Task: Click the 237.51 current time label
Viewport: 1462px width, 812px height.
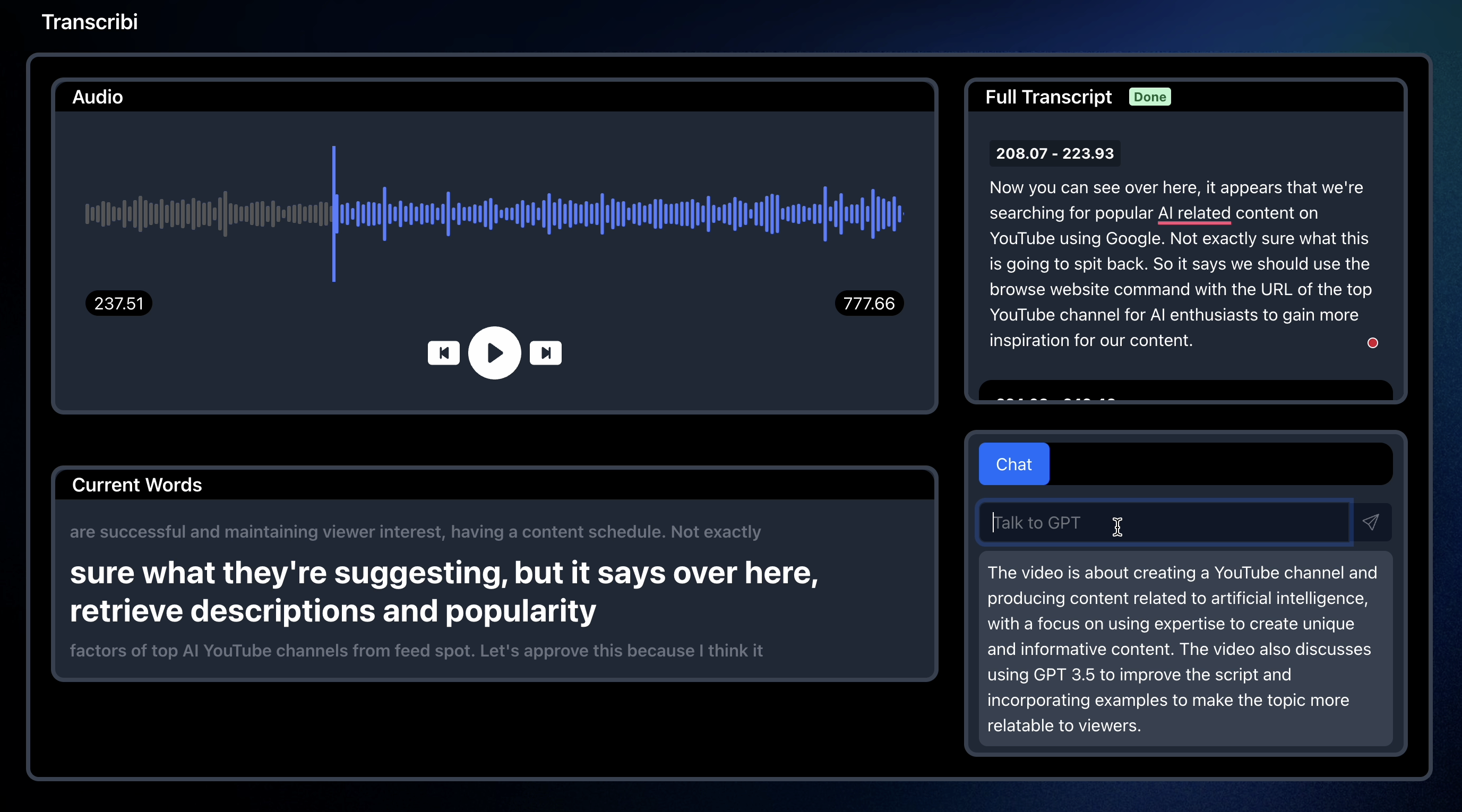Action: [x=118, y=304]
